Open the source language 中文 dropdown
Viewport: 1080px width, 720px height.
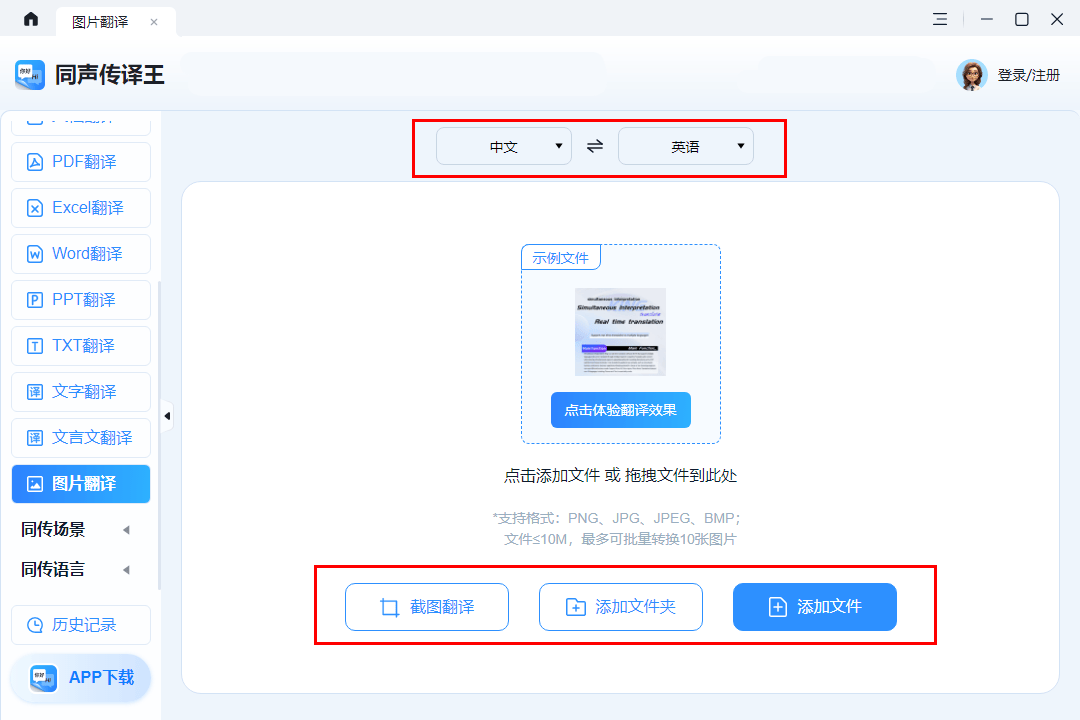(x=504, y=146)
